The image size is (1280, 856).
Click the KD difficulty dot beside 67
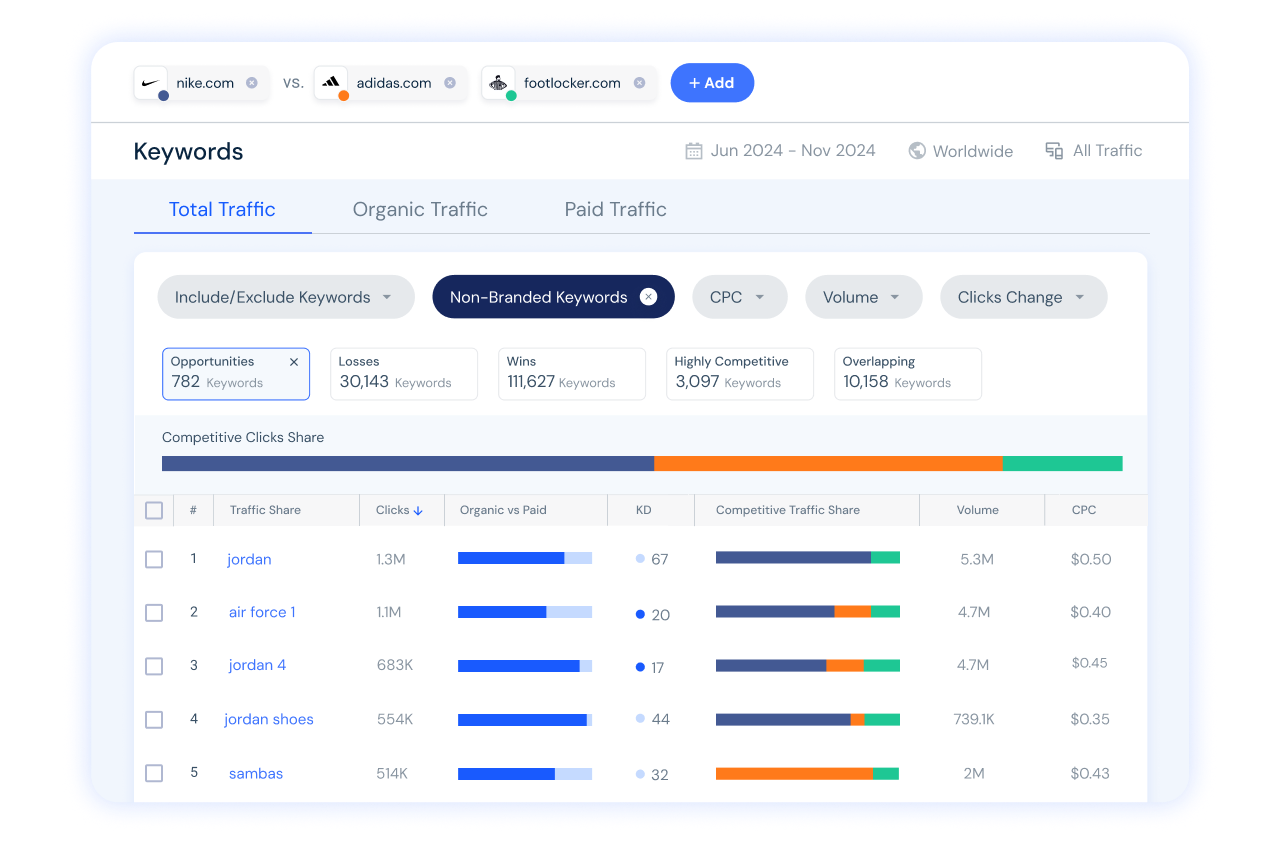pyautogui.click(x=640, y=559)
